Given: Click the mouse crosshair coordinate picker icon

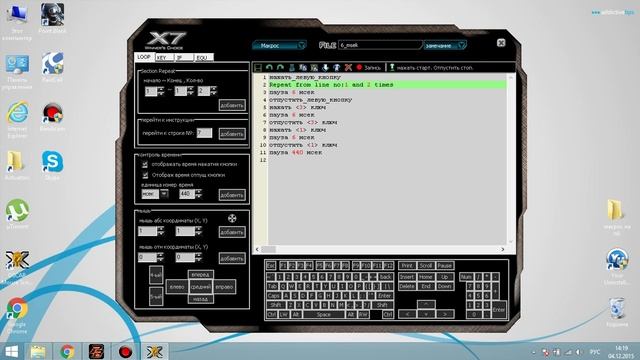Looking at the screenshot, I should (232, 218).
